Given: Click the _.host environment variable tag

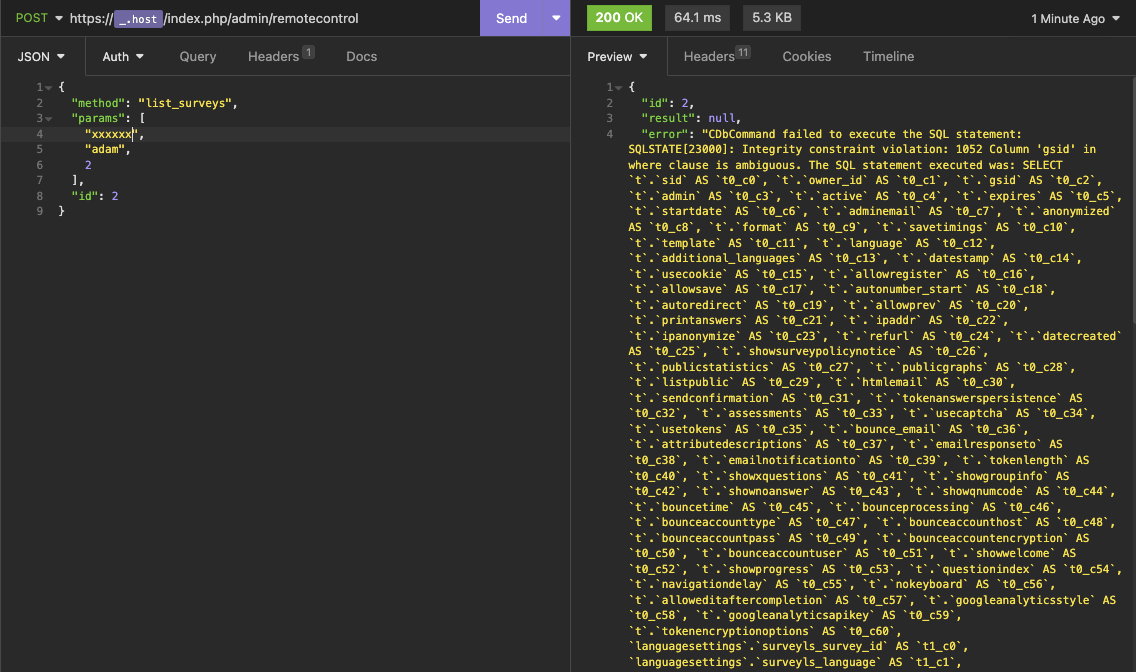Looking at the screenshot, I should pos(138,19).
